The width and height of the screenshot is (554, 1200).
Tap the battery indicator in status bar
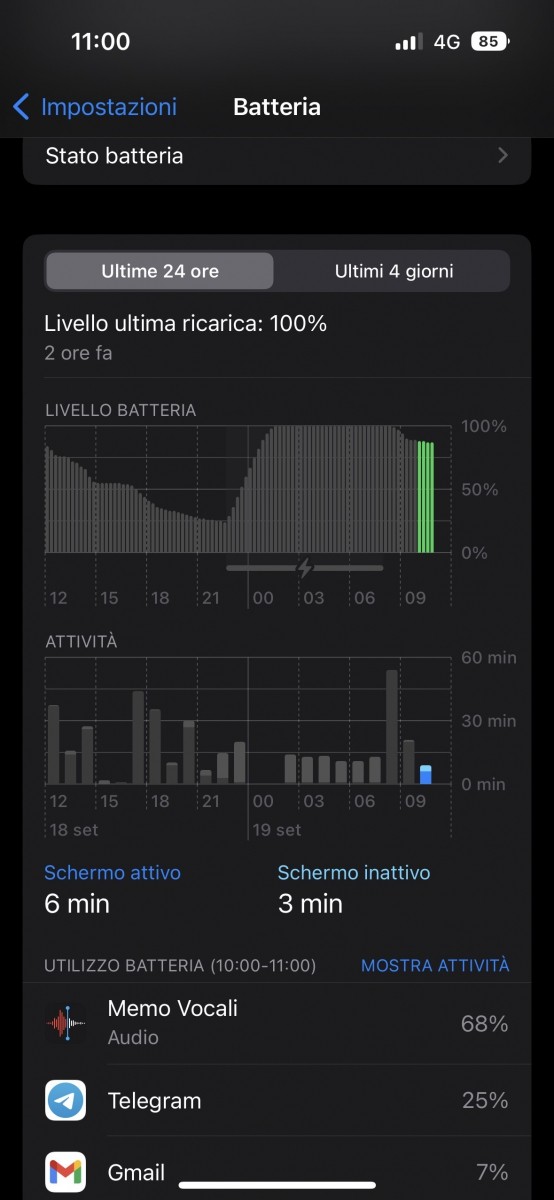(x=490, y=42)
